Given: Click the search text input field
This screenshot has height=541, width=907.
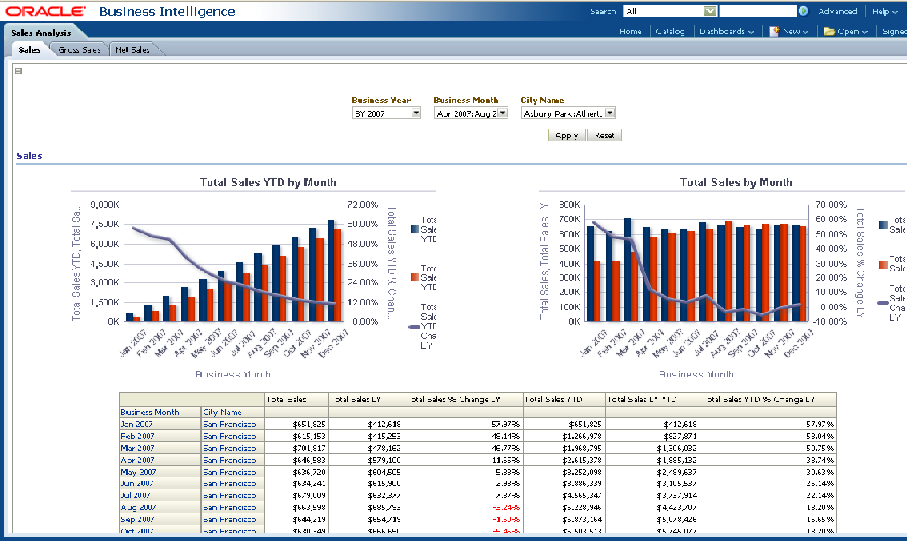Looking at the screenshot, I should tap(758, 11).
